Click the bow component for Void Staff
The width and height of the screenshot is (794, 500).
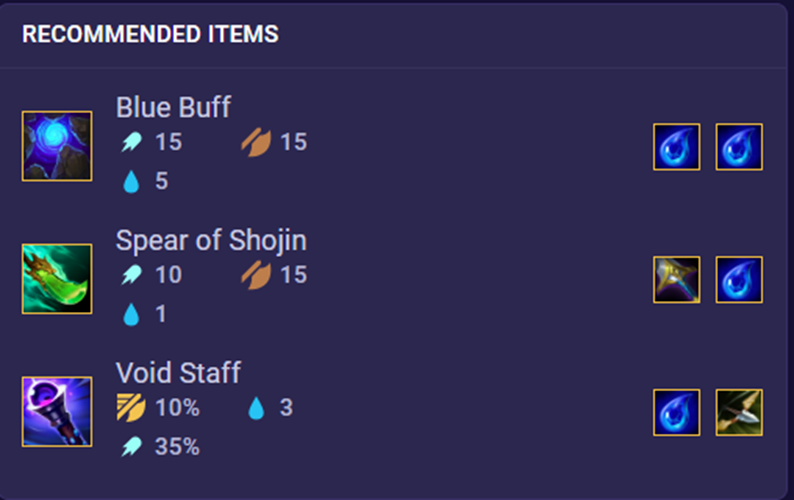[739, 413]
